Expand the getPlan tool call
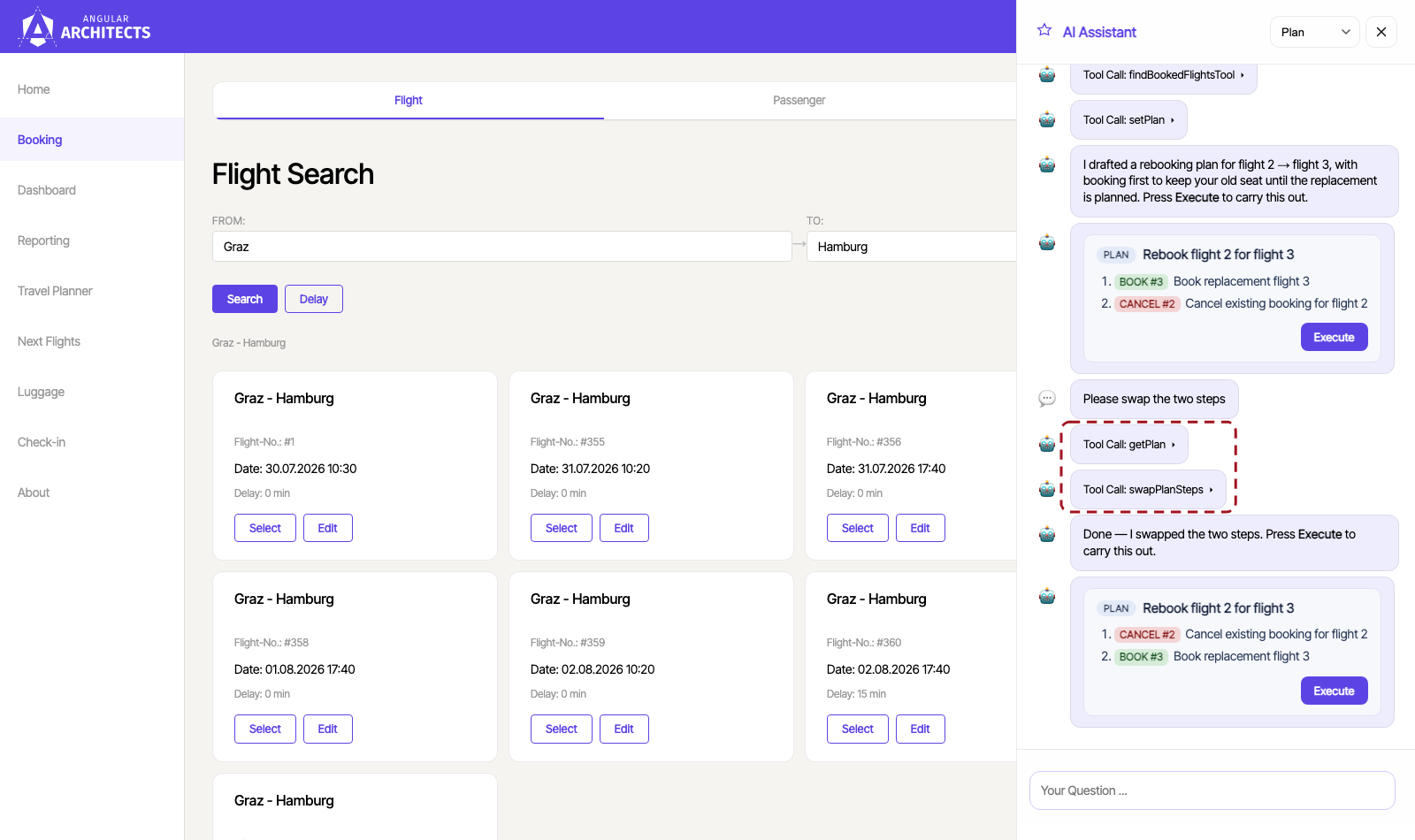1415x840 pixels. click(1129, 445)
